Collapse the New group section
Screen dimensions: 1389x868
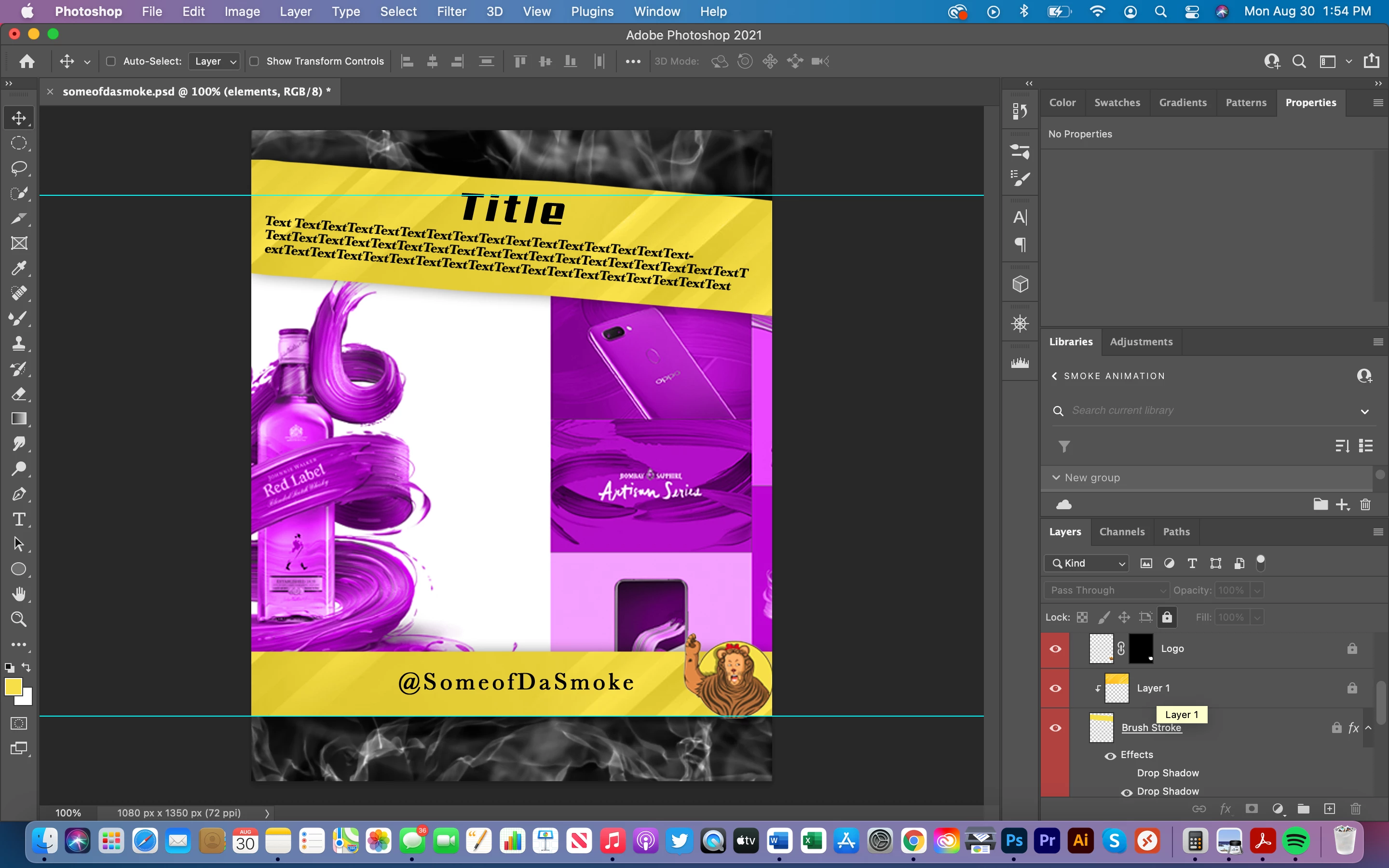point(1056,477)
